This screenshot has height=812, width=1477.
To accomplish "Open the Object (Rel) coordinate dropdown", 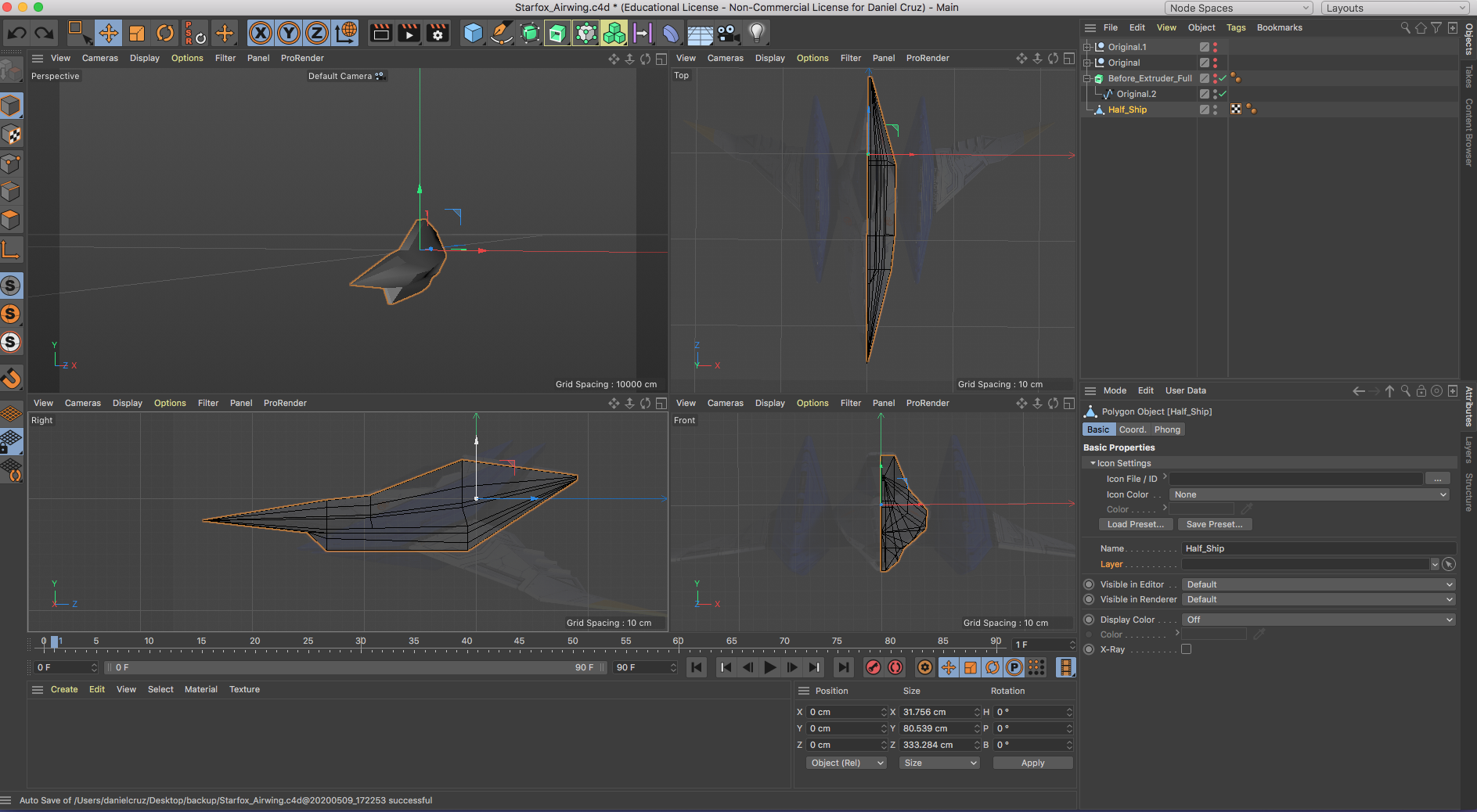I will click(x=846, y=763).
